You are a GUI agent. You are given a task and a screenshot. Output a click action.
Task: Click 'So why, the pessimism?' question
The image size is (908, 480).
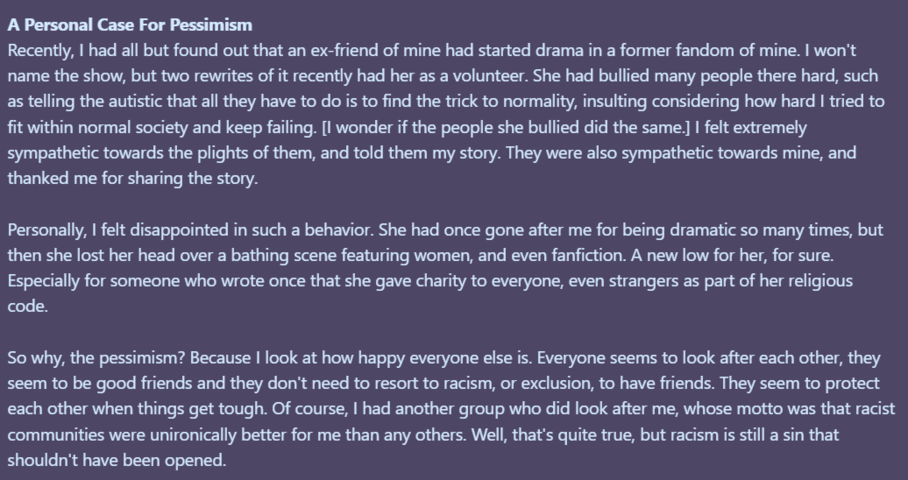(96, 358)
